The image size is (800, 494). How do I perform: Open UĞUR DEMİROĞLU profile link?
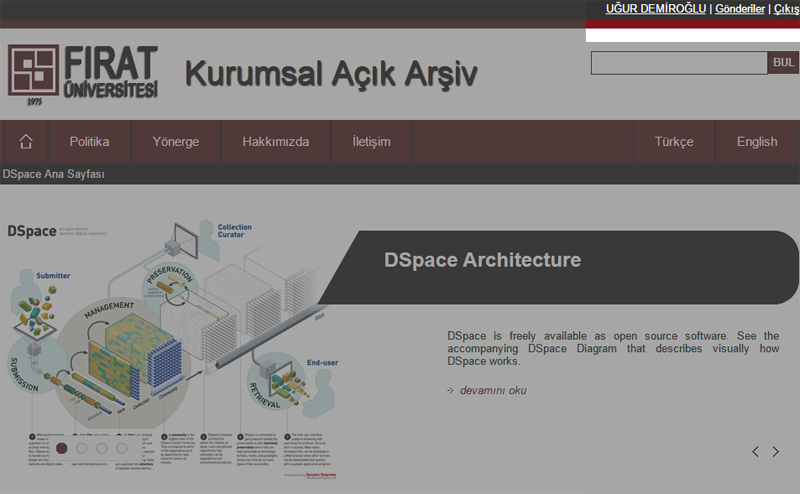[656, 9]
